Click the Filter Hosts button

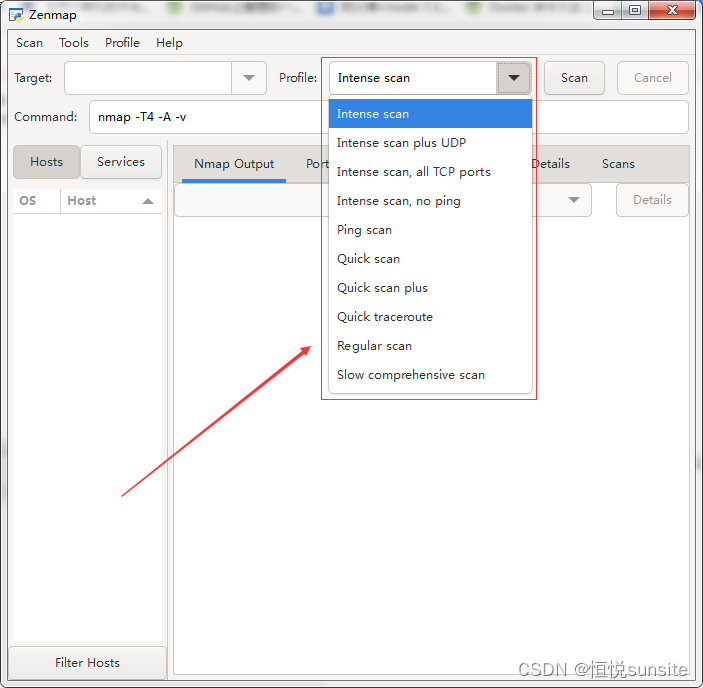pos(87,663)
